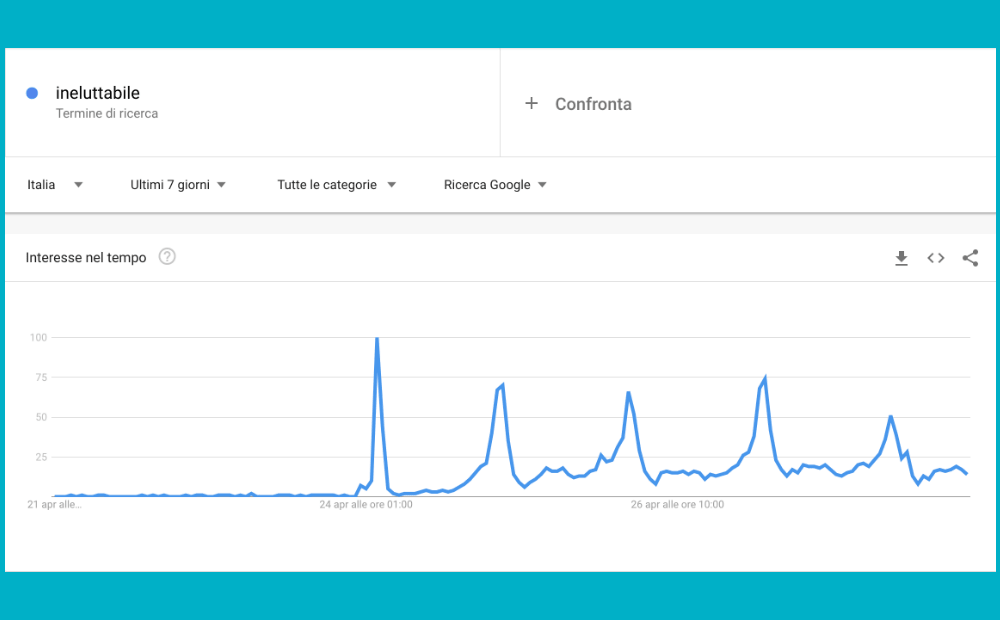Download the interest over time chart data

[x=901, y=258]
